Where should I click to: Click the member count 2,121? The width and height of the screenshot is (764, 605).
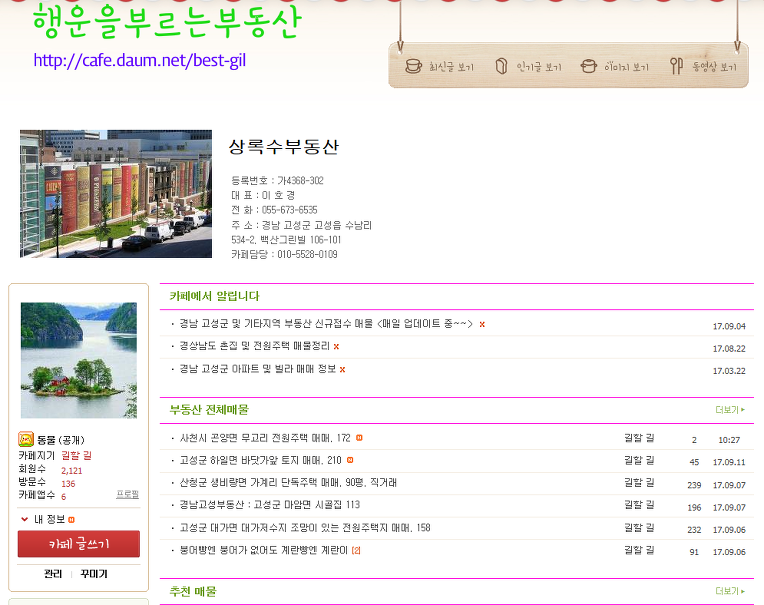click(72, 471)
